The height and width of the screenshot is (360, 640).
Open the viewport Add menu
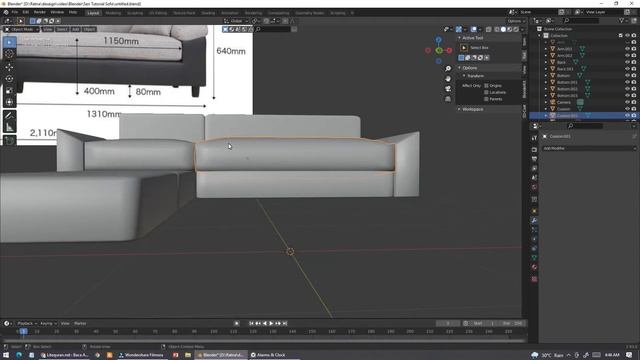pyautogui.click(x=76, y=29)
